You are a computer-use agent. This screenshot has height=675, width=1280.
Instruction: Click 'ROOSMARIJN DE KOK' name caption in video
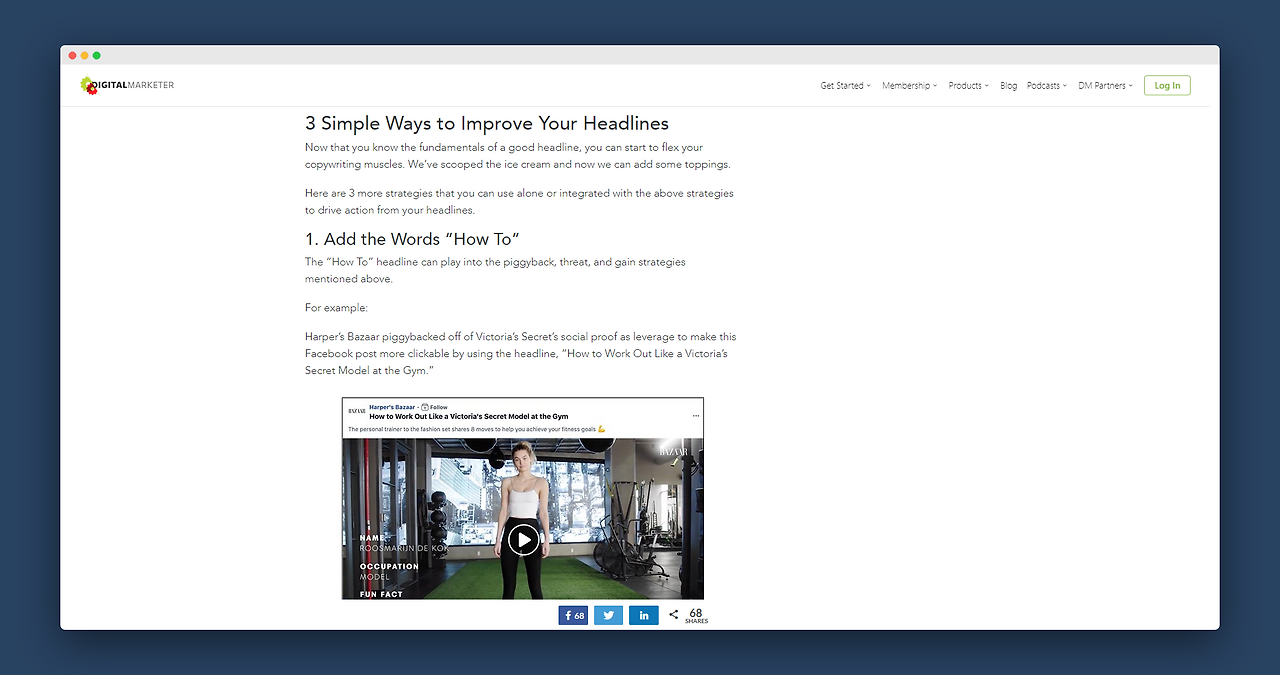pos(404,549)
